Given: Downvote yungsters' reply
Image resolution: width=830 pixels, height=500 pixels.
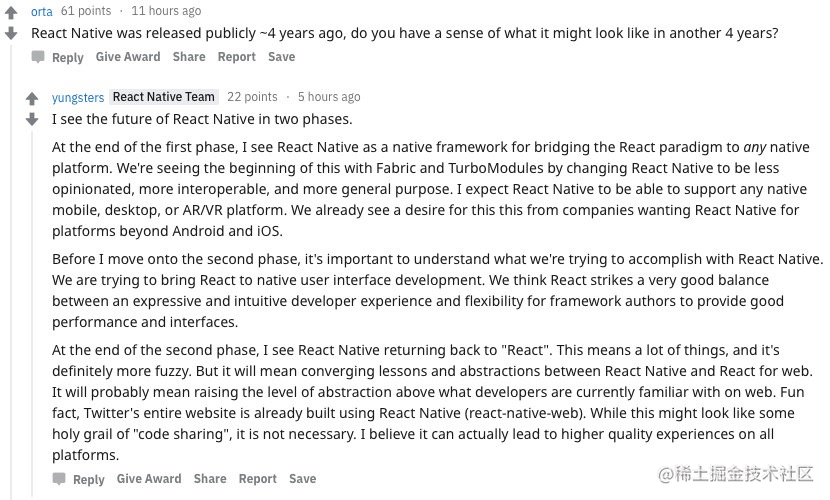Looking at the screenshot, I should (32, 119).
